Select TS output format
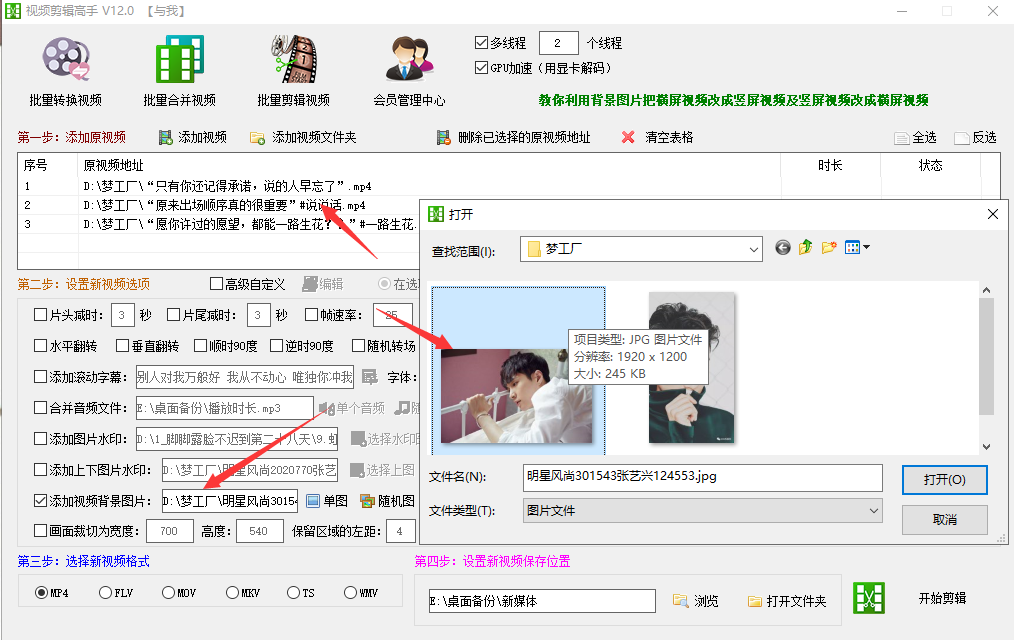 (x=294, y=593)
